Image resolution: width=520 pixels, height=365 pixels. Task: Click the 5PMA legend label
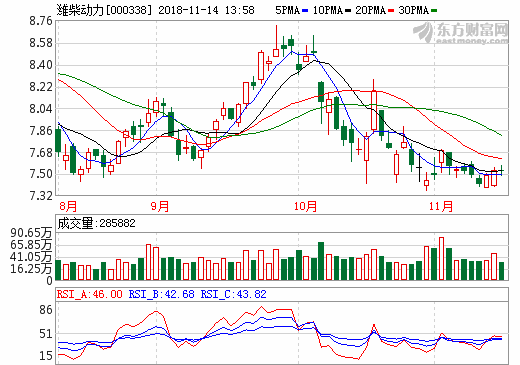[x=288, y=10]
